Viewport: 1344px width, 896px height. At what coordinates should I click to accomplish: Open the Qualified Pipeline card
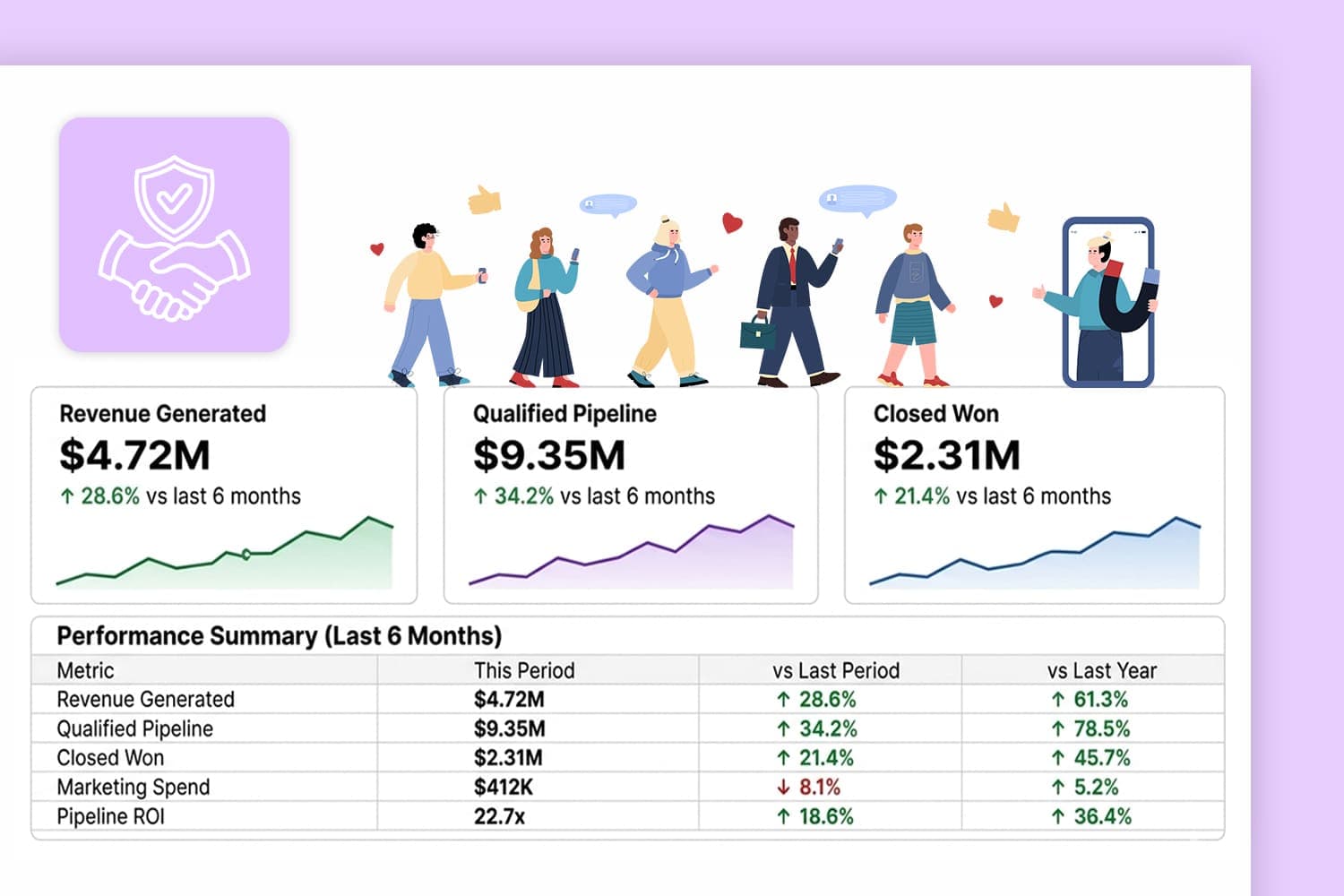pos(631,495)
